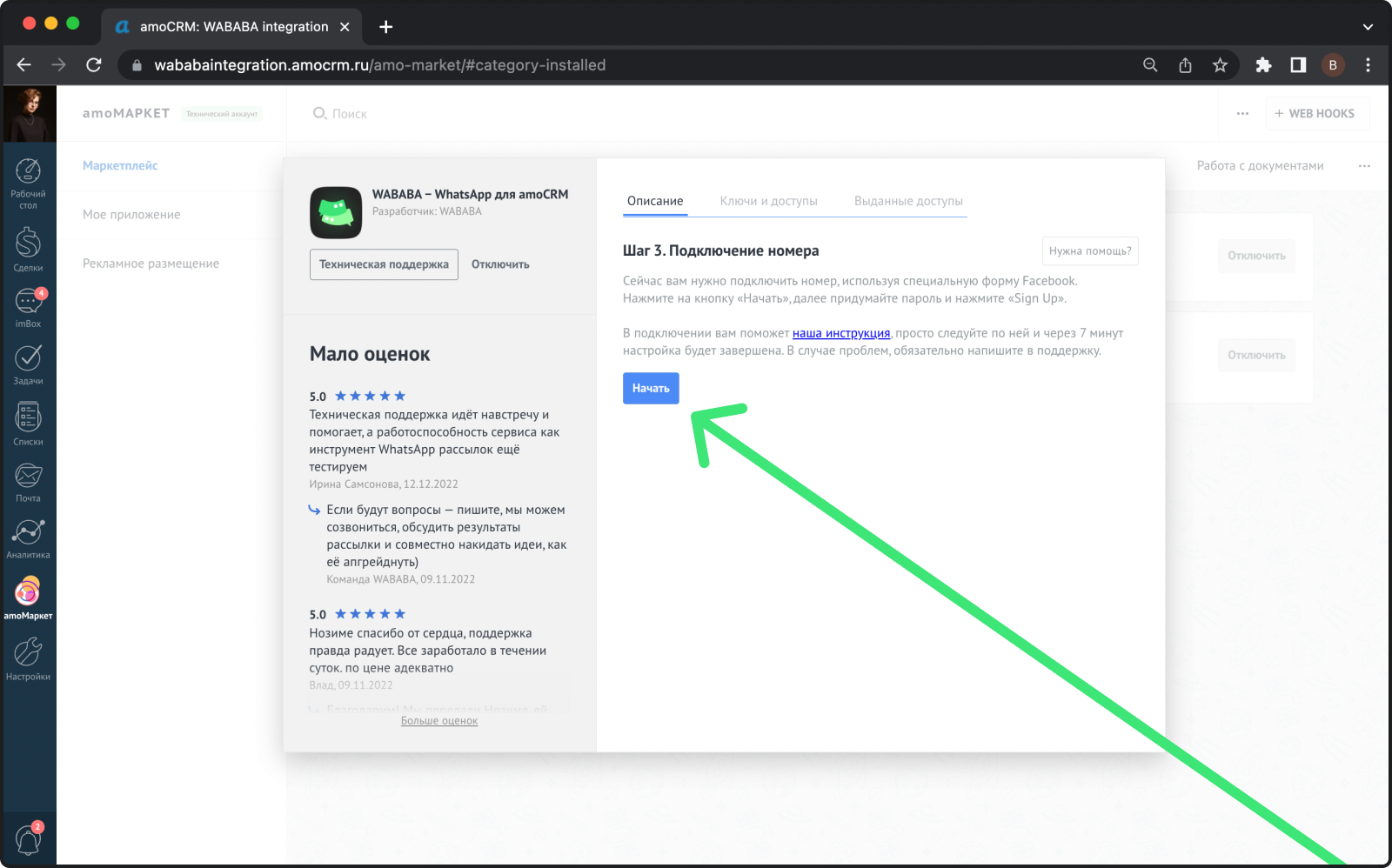Viewport: 1392px width, 868px height.
Task: Select Маркетплейс in the left menu
Action: (x=120, y=165)
